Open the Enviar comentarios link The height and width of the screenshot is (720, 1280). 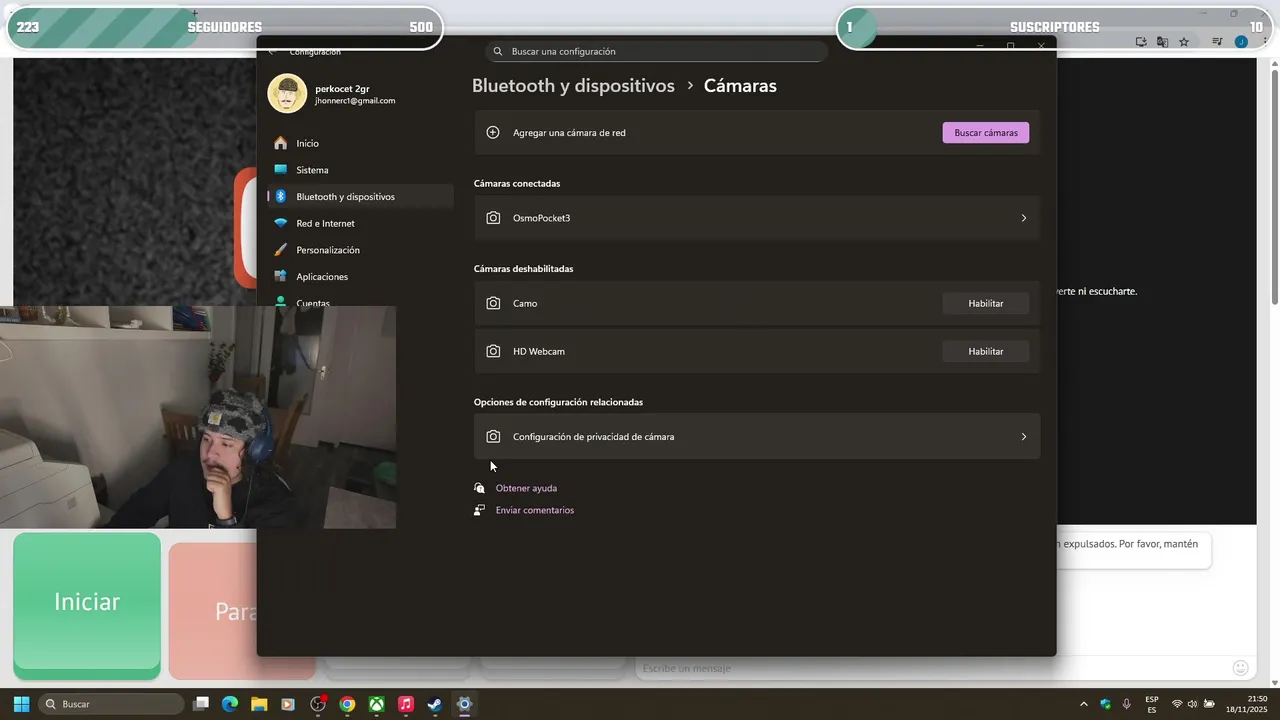point(535,510)
